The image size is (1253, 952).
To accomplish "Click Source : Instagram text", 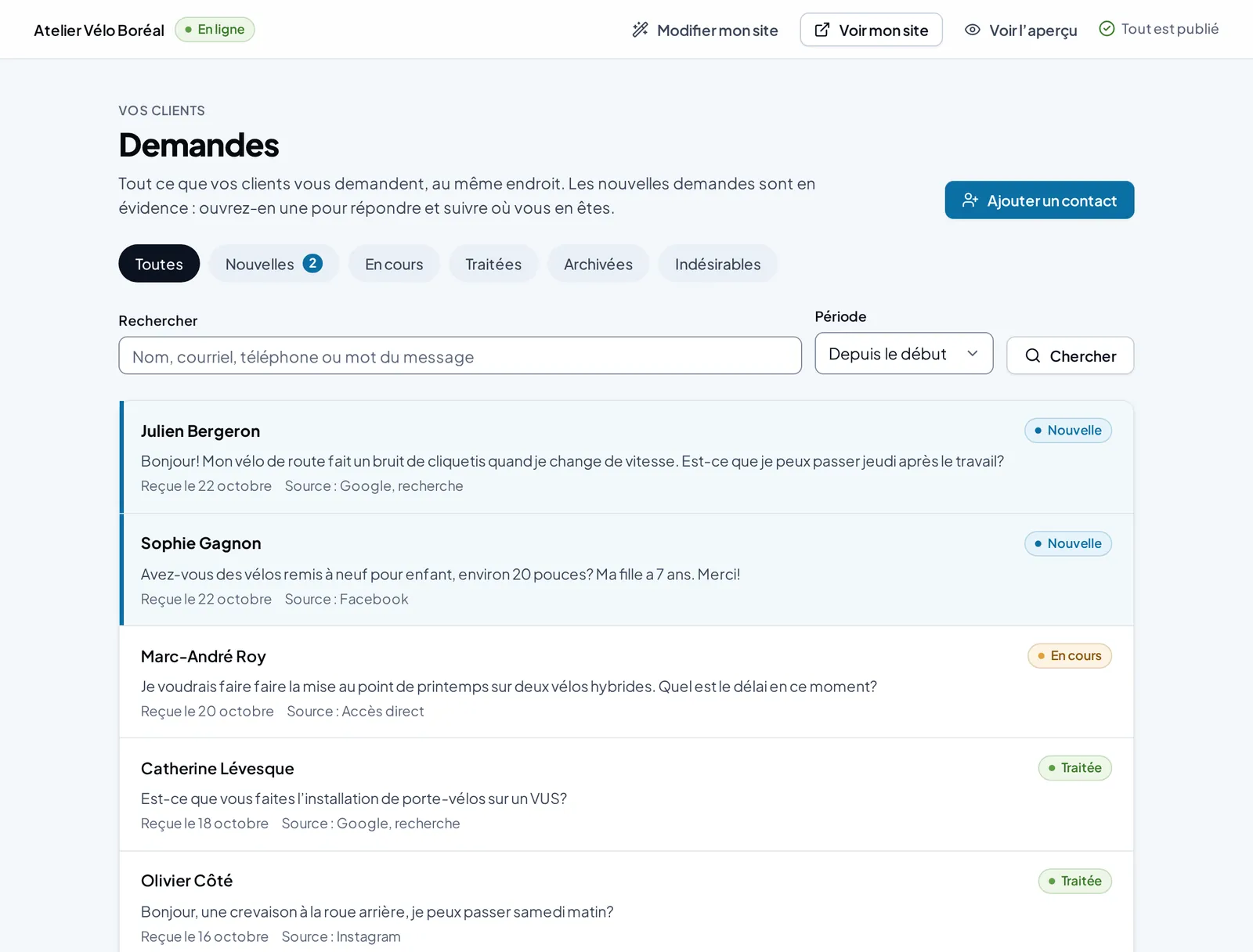I will click(x=341, y=936).
